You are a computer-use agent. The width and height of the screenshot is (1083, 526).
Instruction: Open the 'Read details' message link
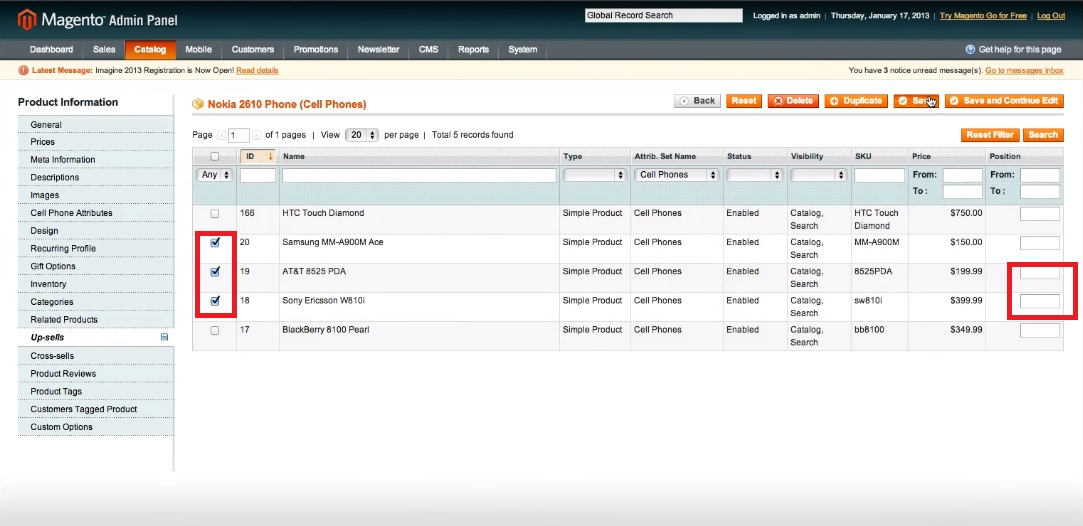coord(257,70)
